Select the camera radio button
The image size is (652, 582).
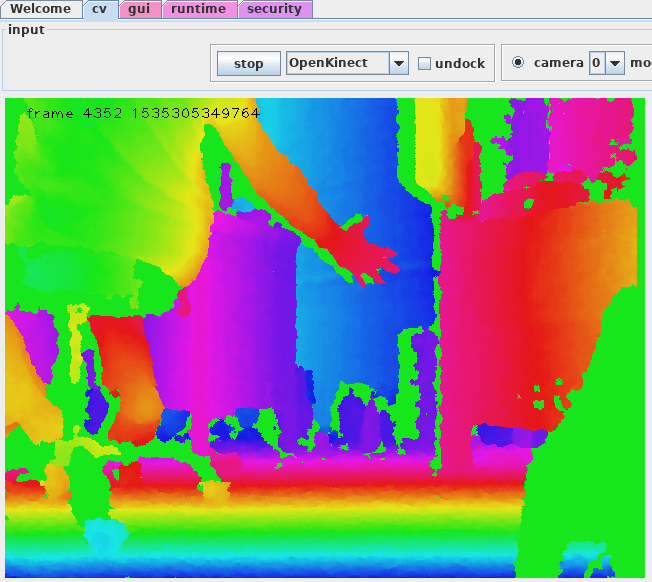point(518,62)
